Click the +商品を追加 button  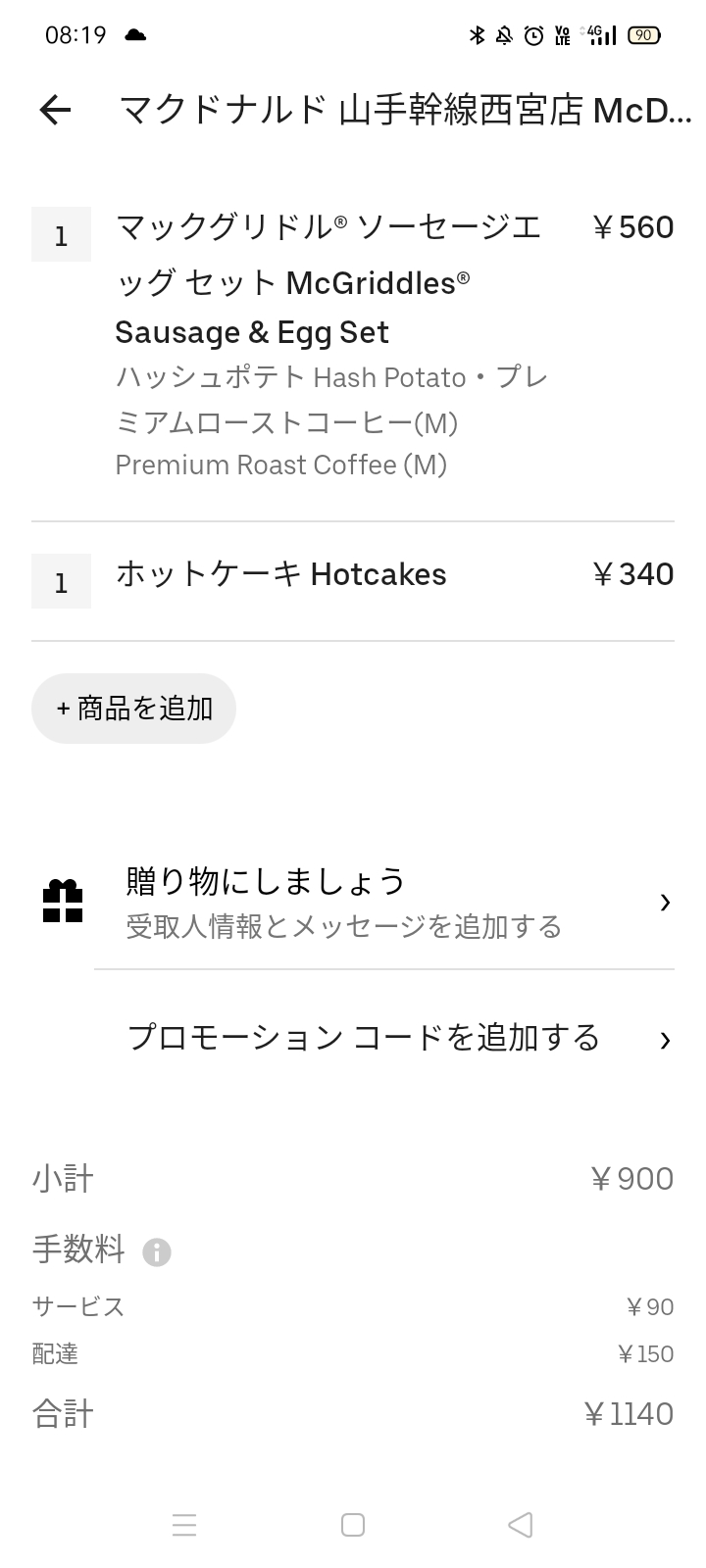coord(134,709)
